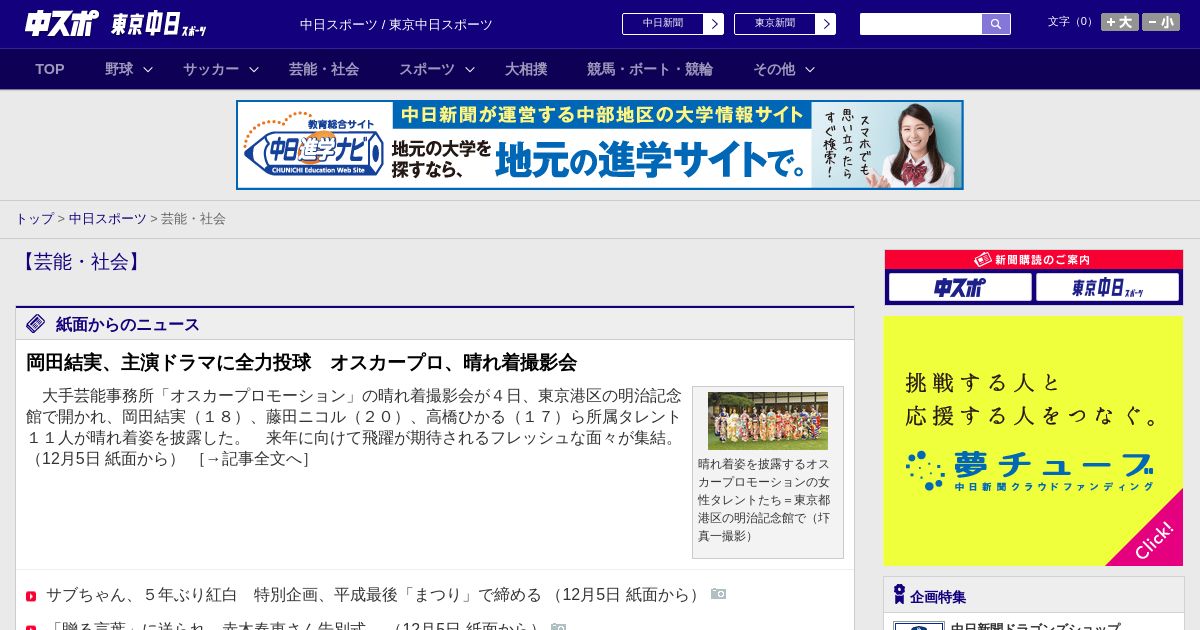Click red bullet beside サブちゃん article
This screenshot has height=630, width=1200.
pos(31,596)
